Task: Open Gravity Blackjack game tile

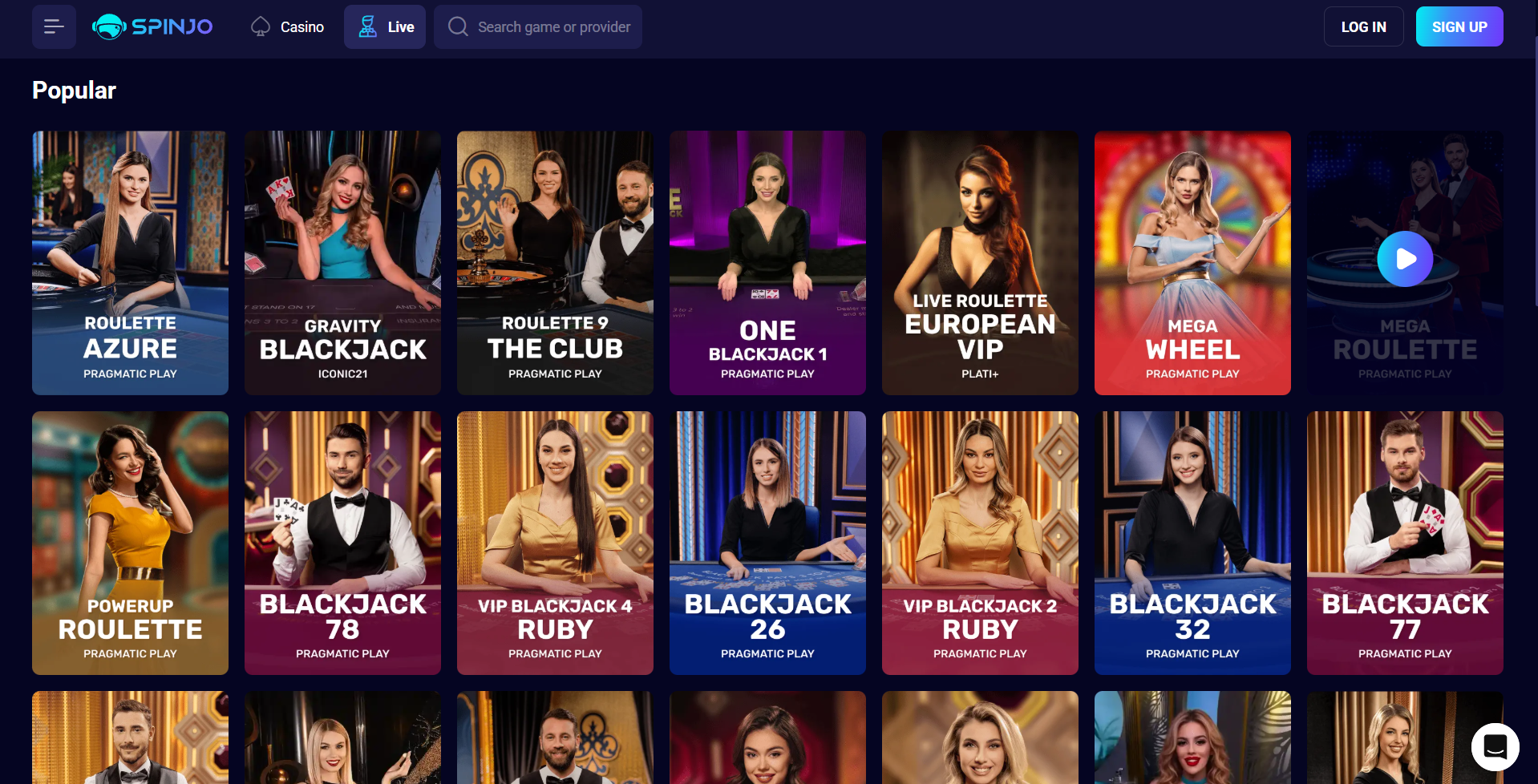Action: click(342, 263)
